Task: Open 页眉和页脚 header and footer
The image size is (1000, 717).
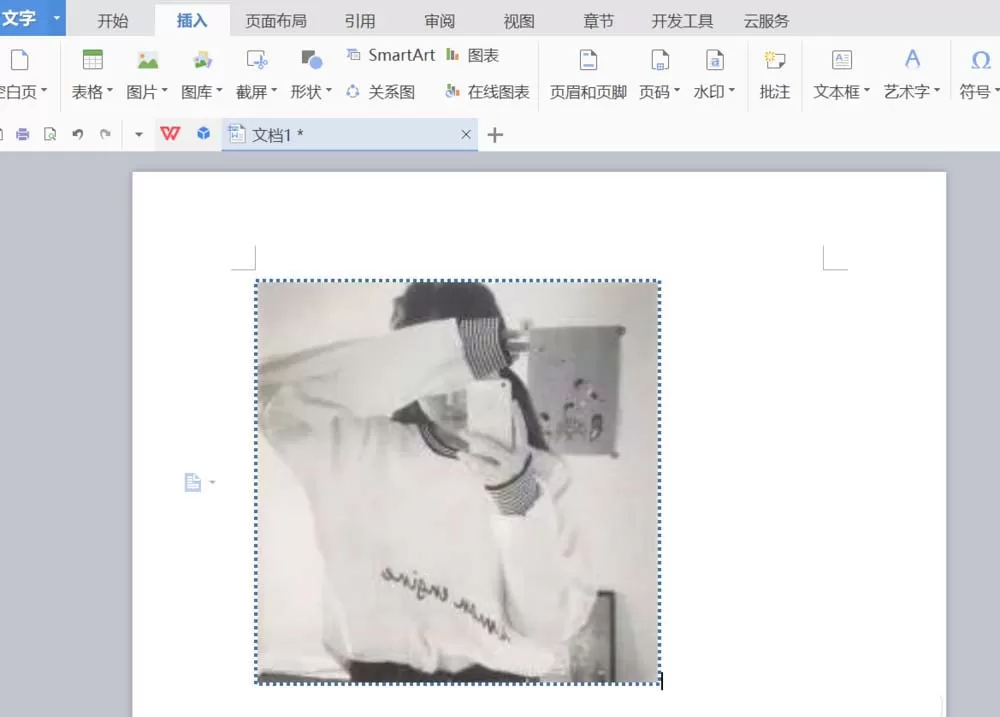Action: point(588,75)
